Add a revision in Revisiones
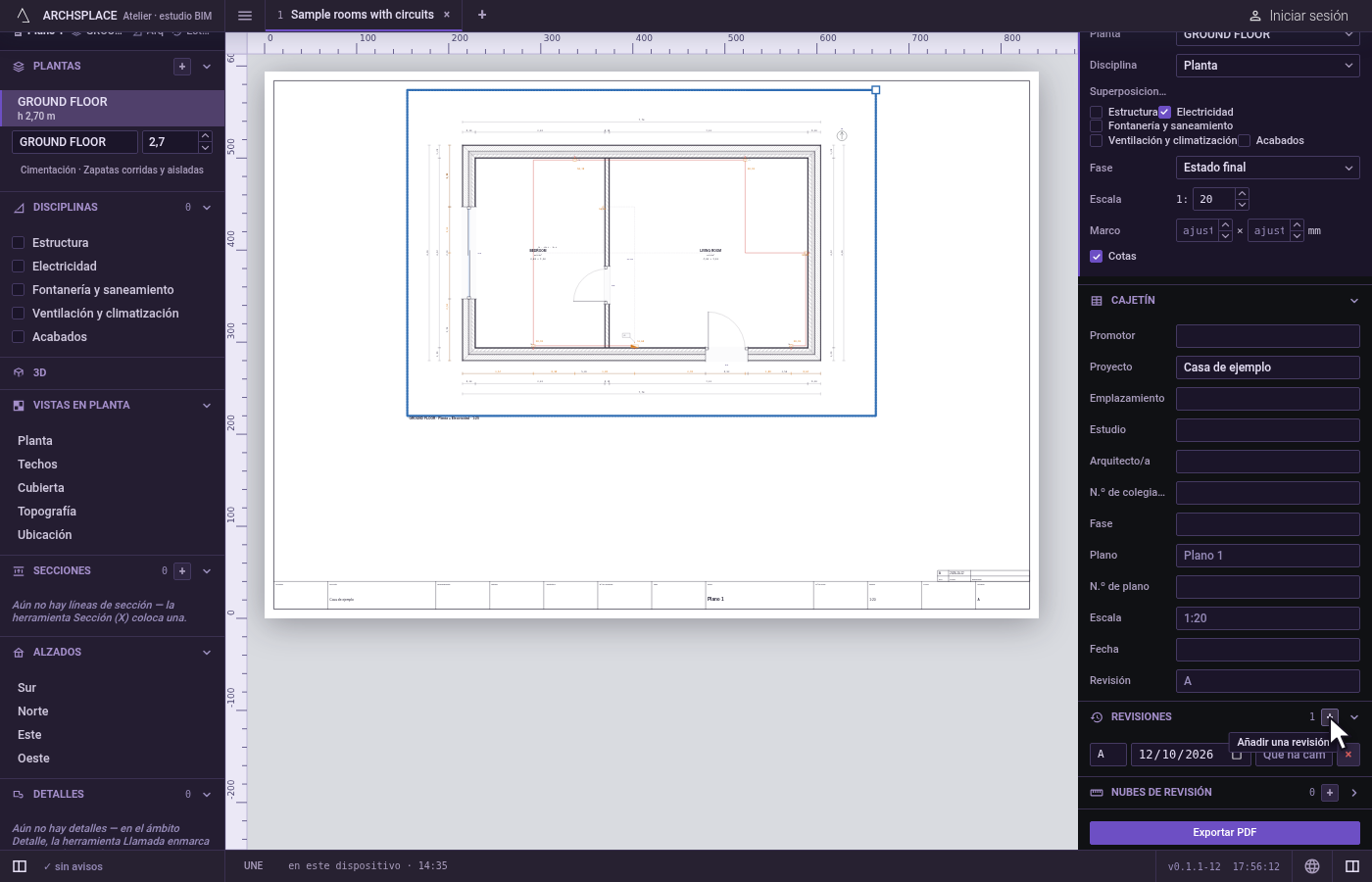This screenshot has width=1372, height=882. 1330,717
